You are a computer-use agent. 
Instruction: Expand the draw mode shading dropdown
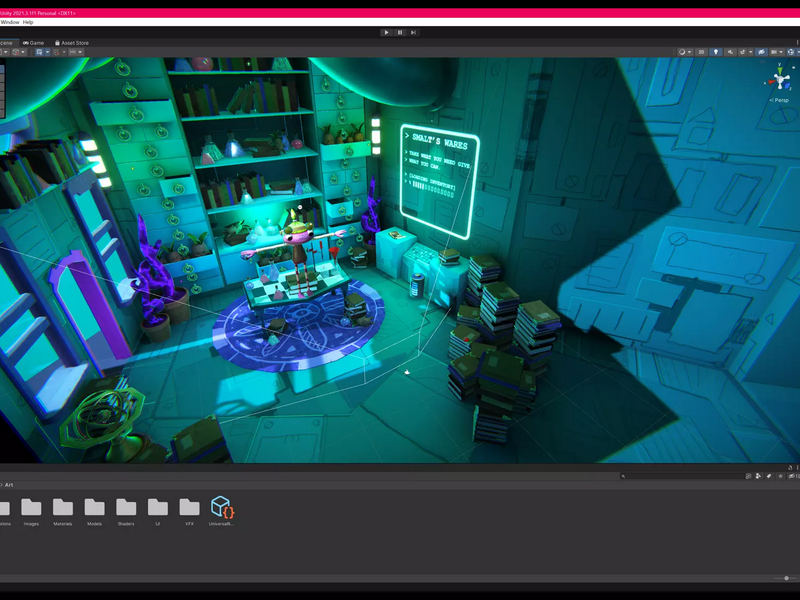(x=689, y=52)
